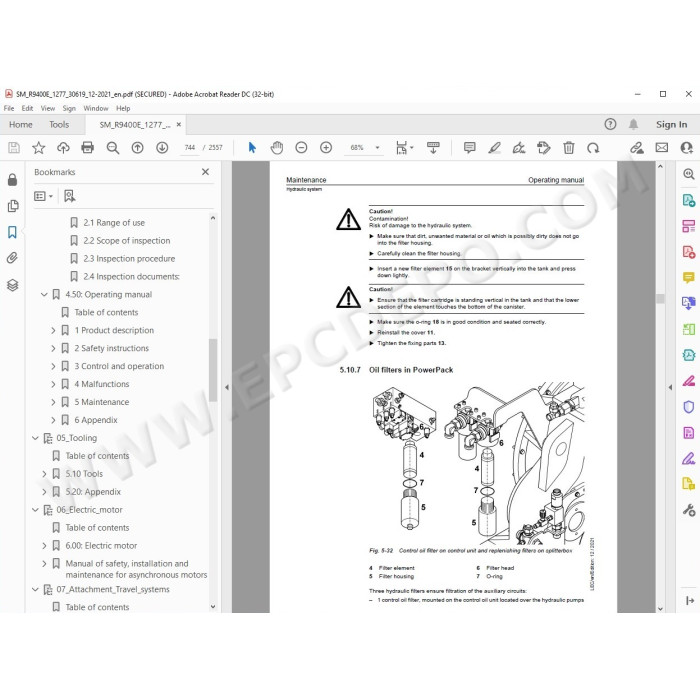The width and height of the screenshot is (700, 700).
Task: Open the Sign menu
Action: pyautogui.click(x=69, y=108)
